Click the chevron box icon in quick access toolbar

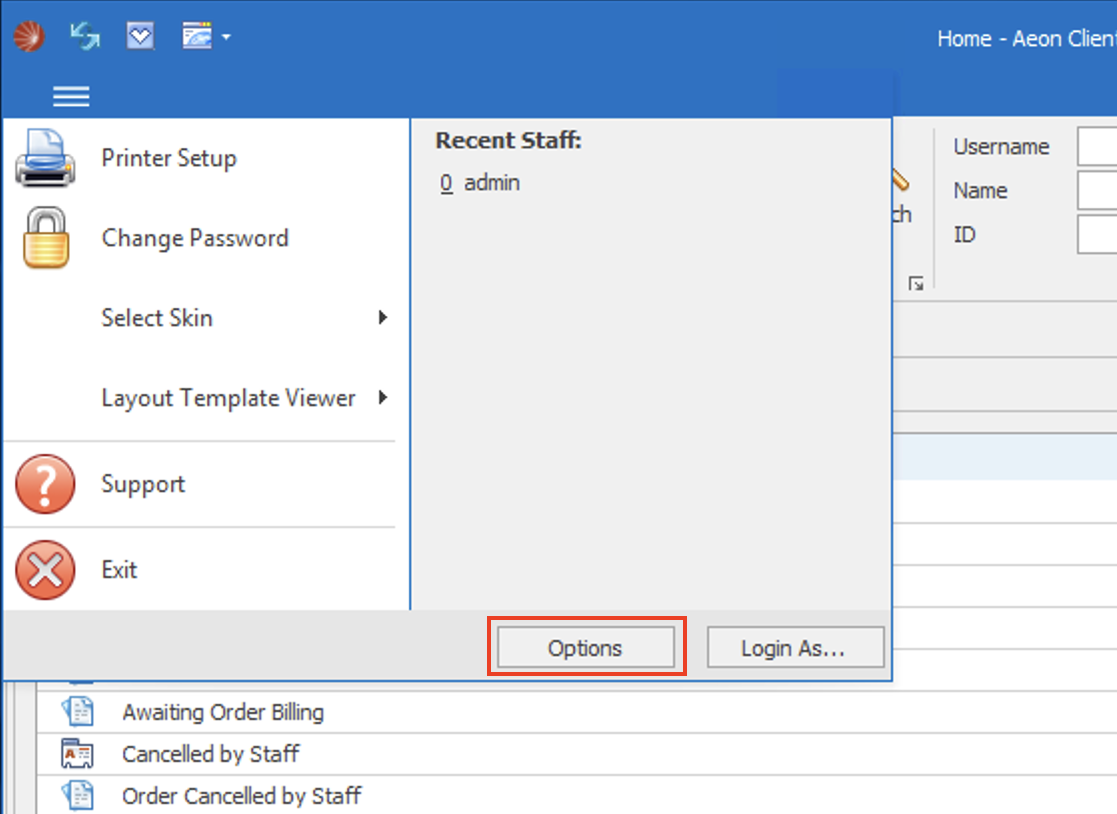coord(140,37)
